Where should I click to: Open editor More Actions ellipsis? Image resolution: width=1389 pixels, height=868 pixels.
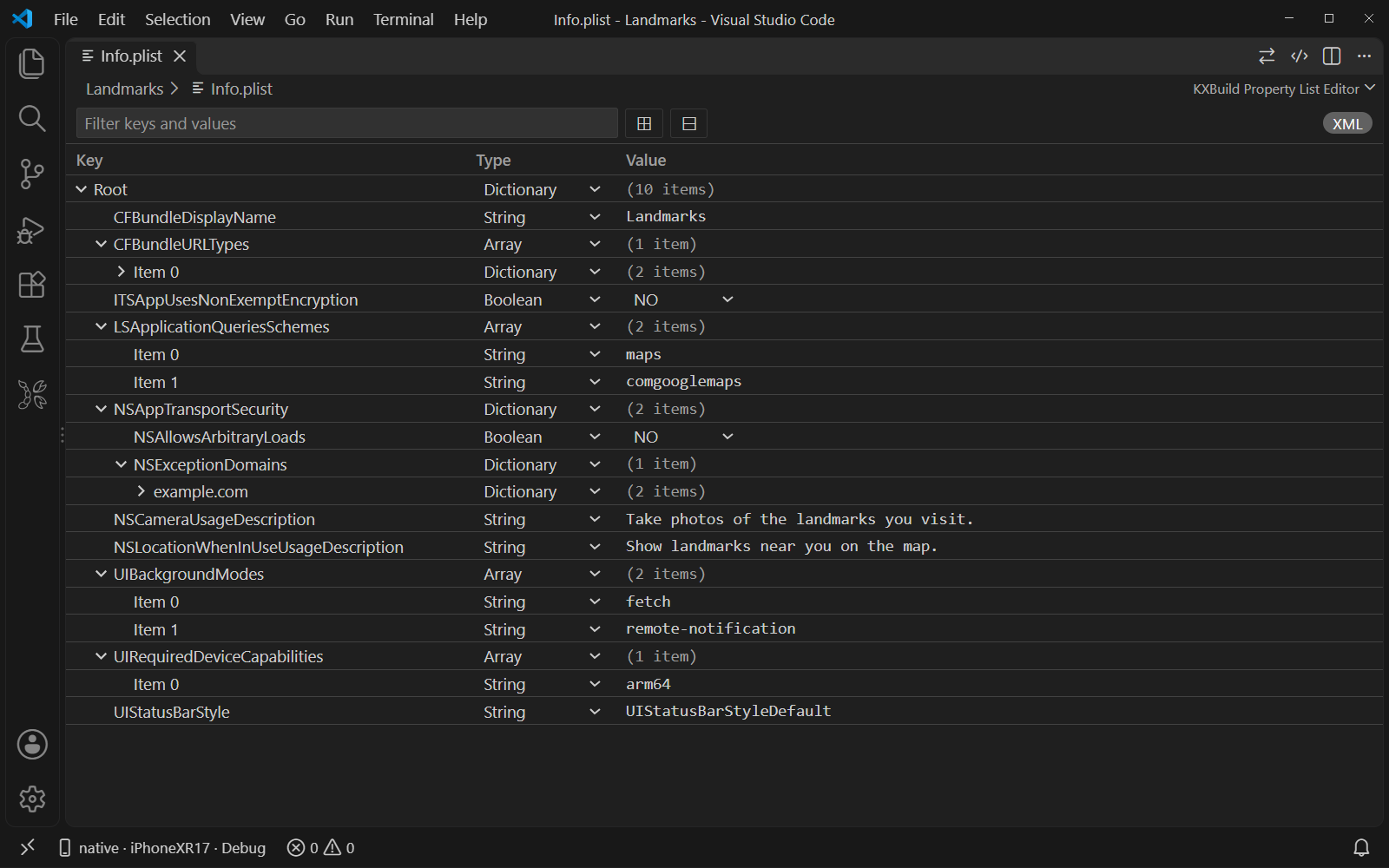[1364, 56]
